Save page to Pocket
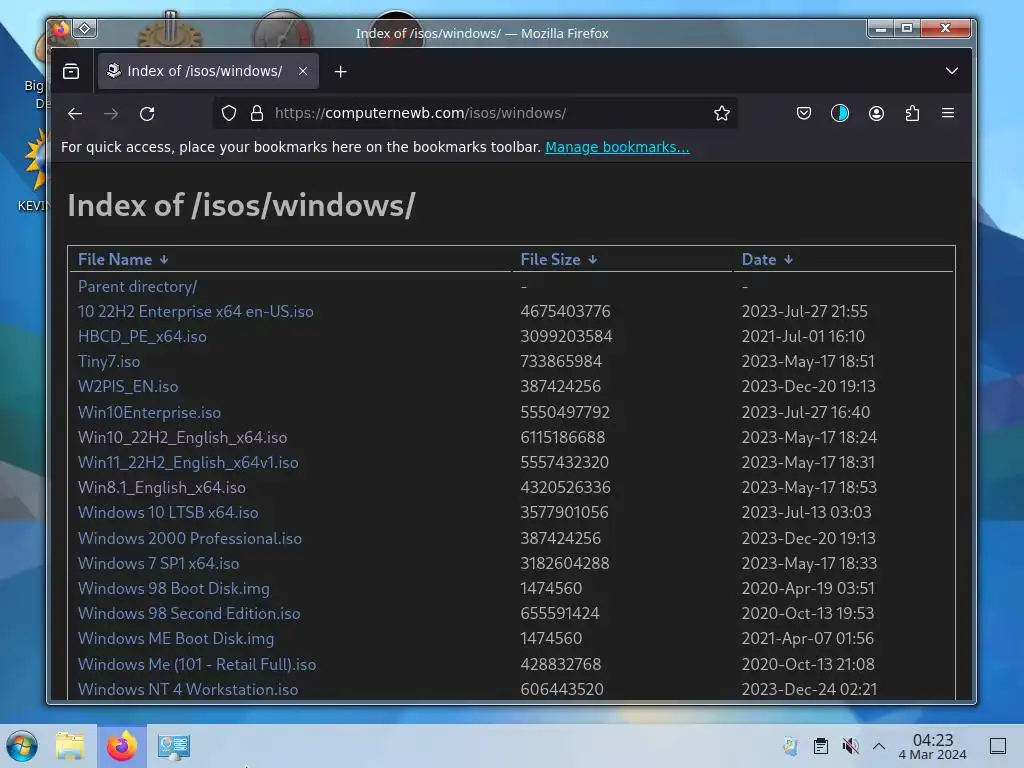Screen dimensions: 1024x768 [804, 114]
